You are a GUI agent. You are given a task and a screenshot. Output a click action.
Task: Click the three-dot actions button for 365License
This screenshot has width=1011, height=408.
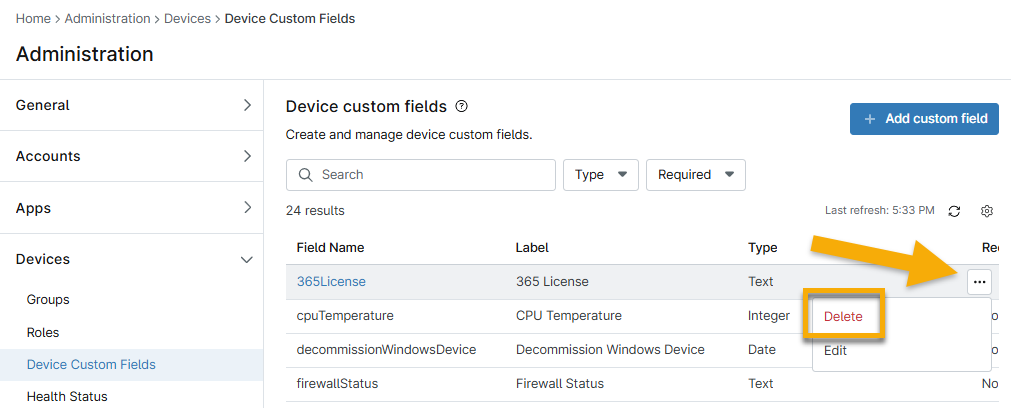point(979,282)
